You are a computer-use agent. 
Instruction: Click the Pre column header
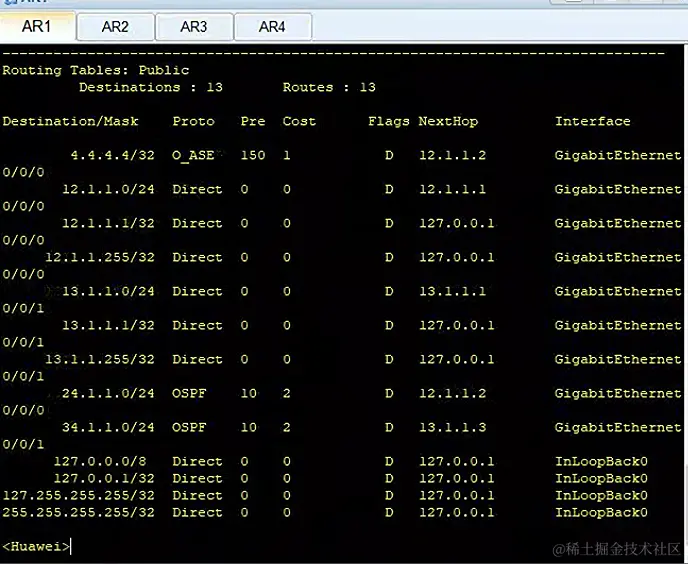(253, 122)
